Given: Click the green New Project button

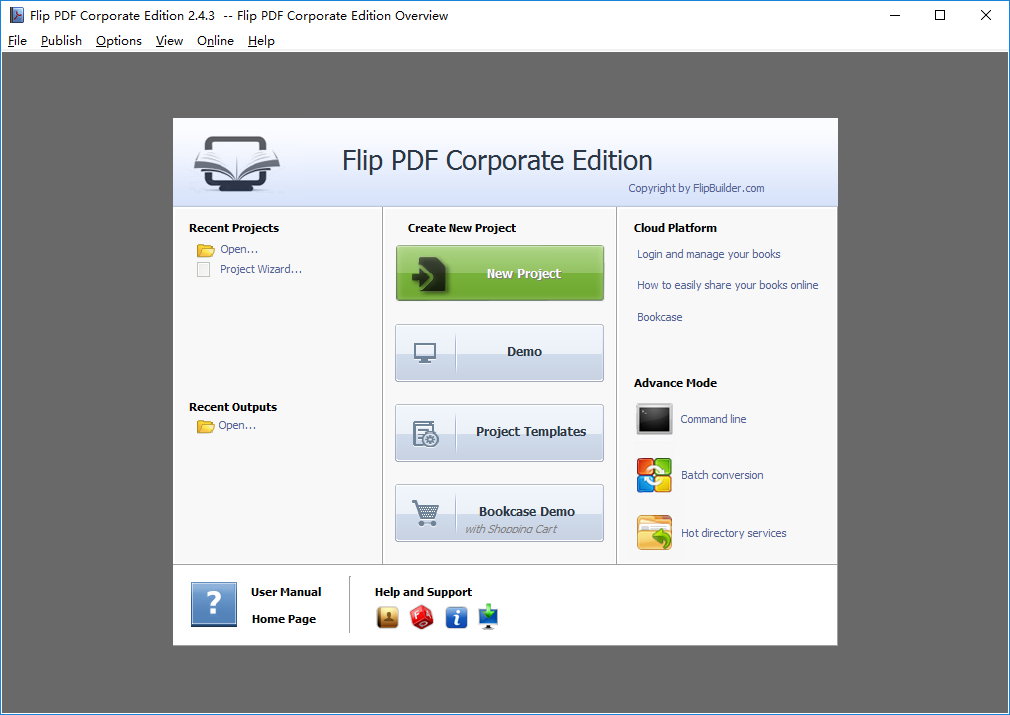Looking at the screenshot, I should click(500, 273).
